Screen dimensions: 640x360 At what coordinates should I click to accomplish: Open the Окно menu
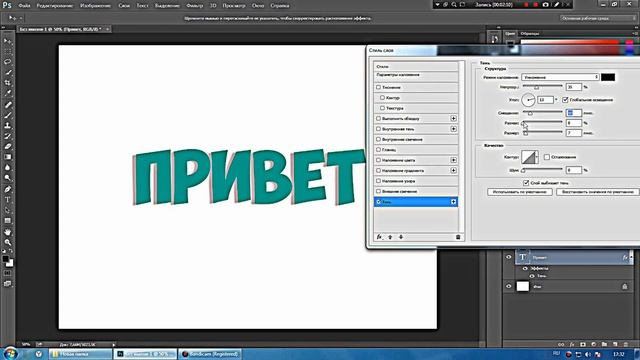pos(258,6)
